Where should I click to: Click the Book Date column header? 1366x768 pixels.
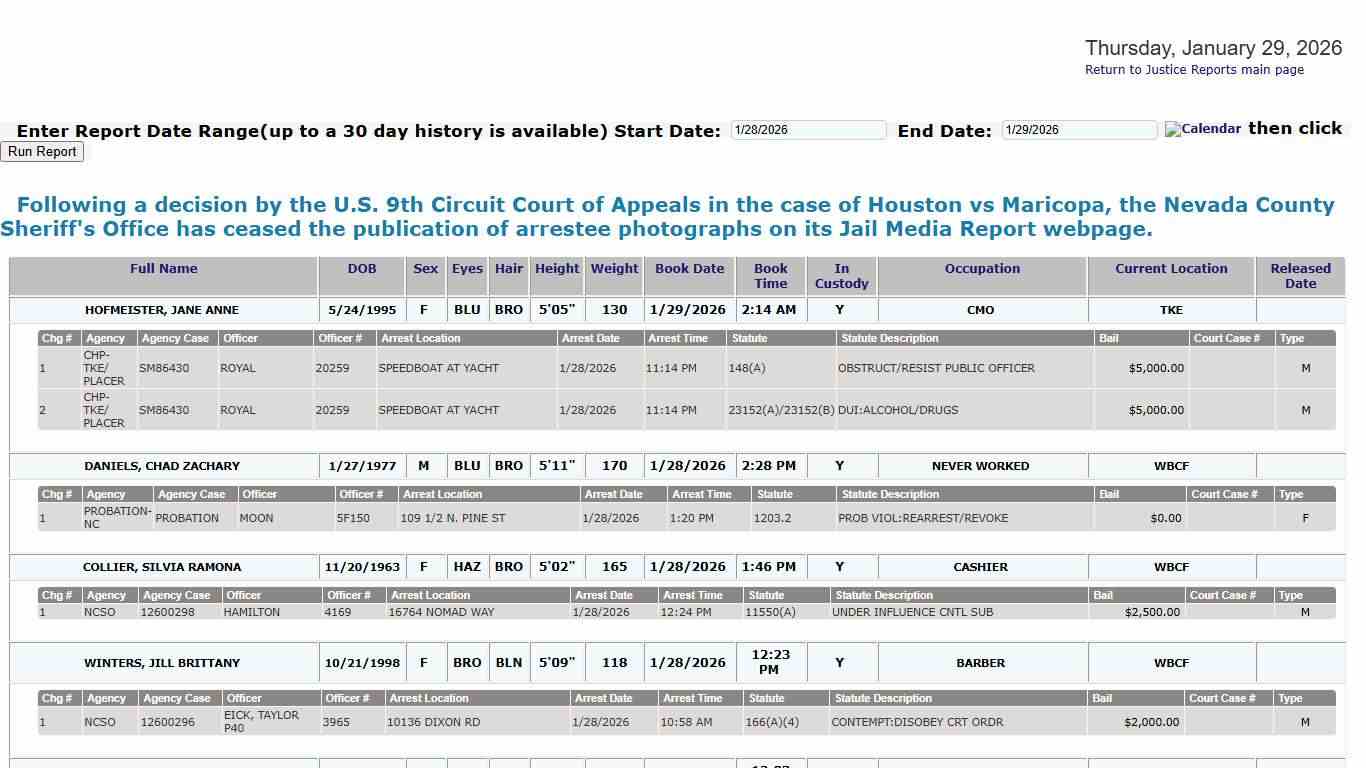[689, 268]
